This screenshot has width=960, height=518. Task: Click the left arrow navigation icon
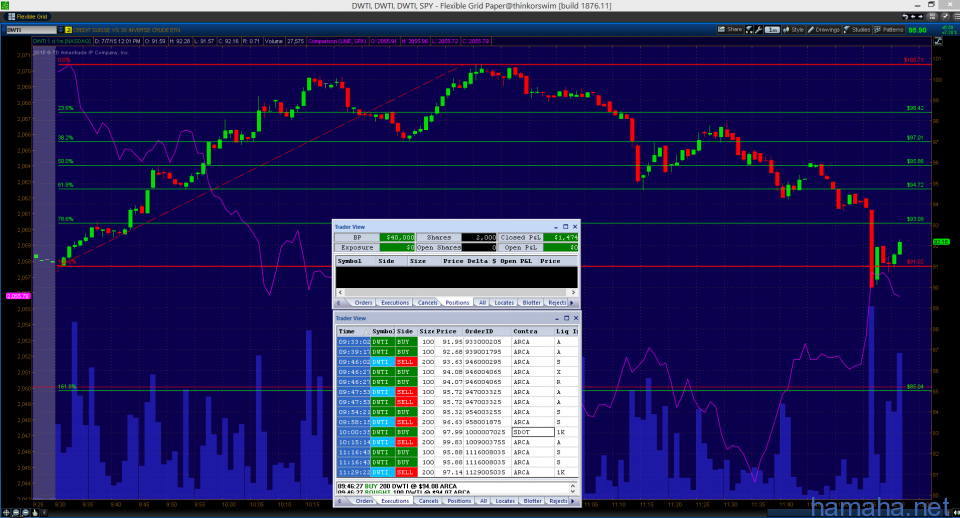(x=913, y=17)
